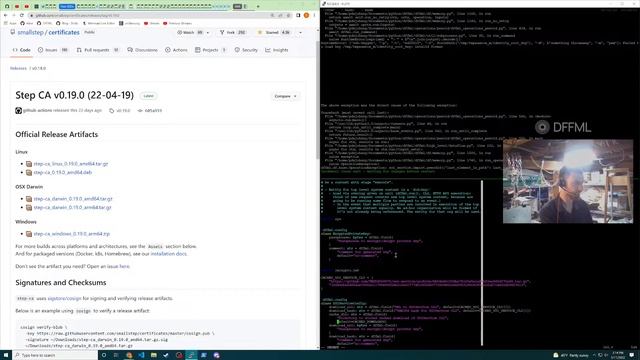The height and width of the screenshot is (360, 640).
Task: Switch to the Actions tab
Action: 176,50
